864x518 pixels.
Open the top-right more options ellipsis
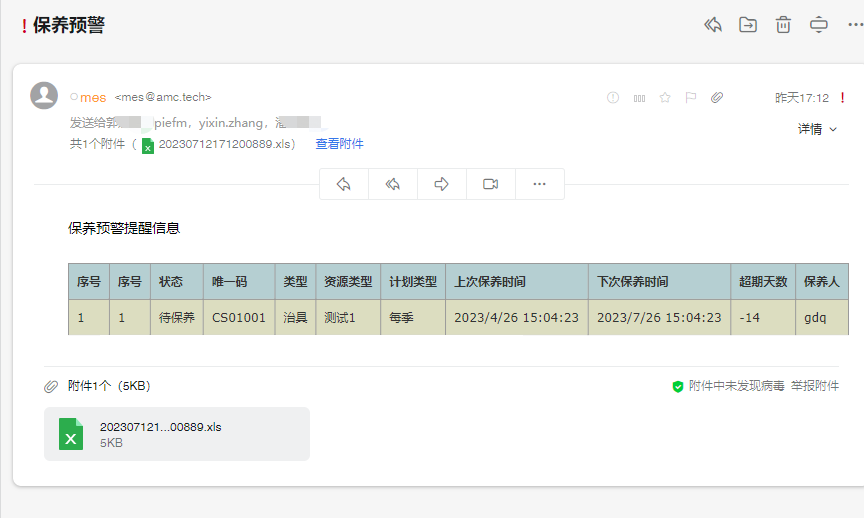(x=854, y=25)
